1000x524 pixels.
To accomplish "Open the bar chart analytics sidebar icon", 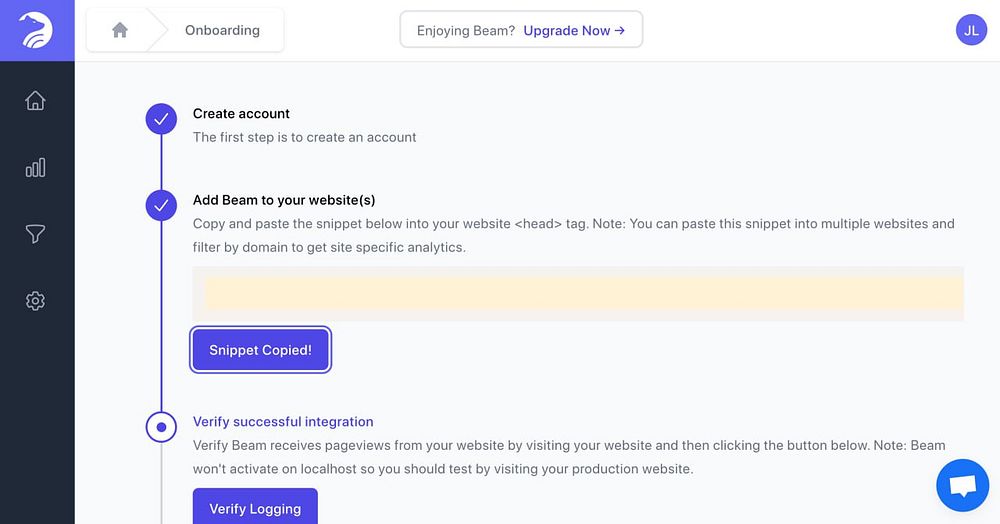I will tap(36, 168).
